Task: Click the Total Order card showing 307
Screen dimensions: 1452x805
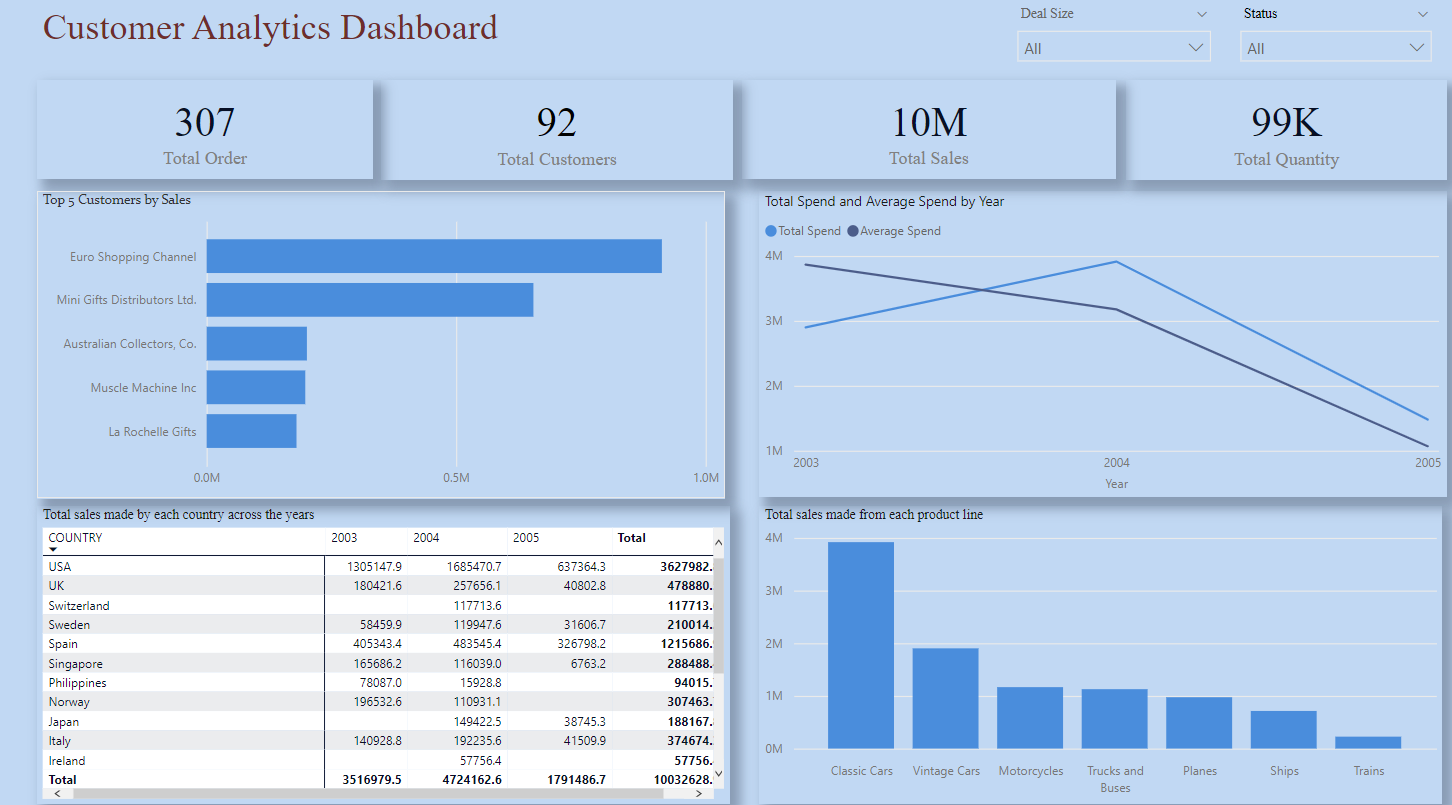Action: coord(205,130)
